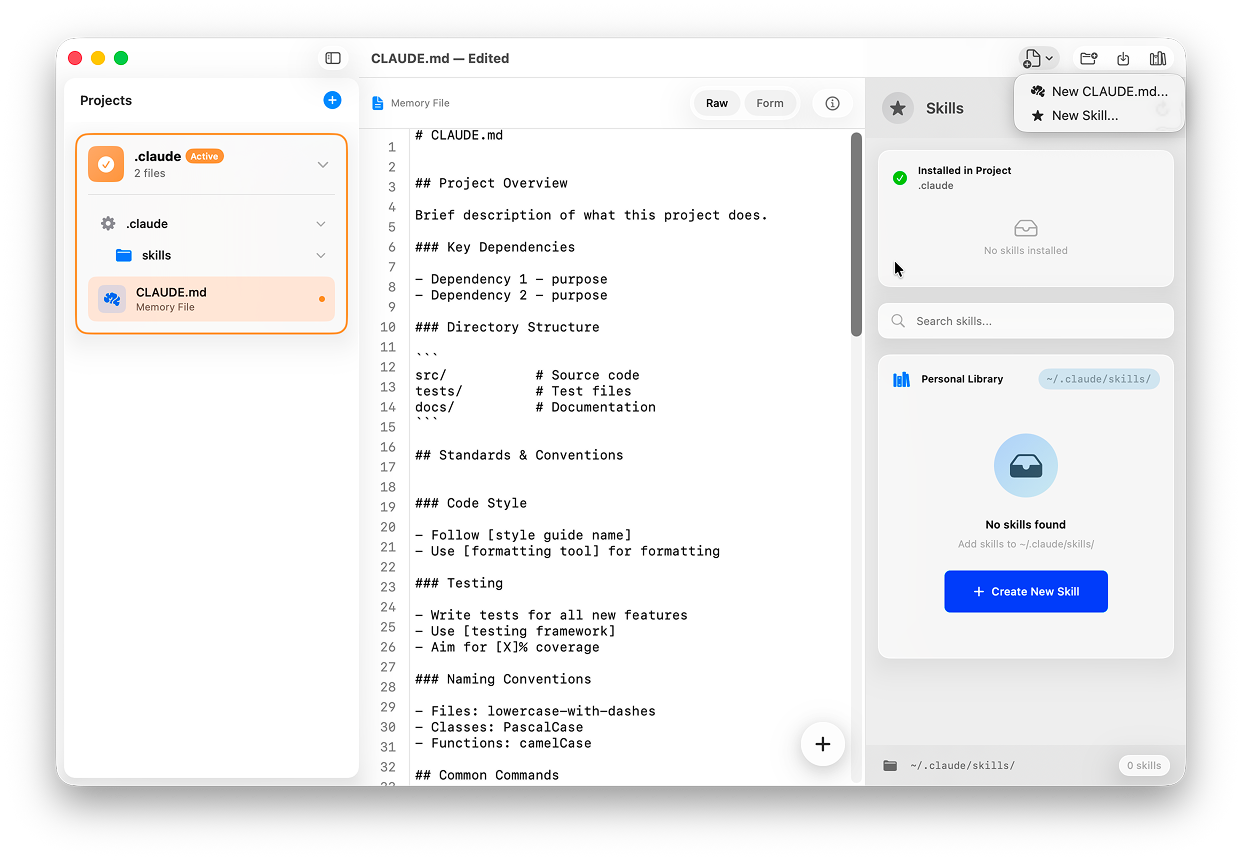This screenshot has height=860, width=1242.
Task: Switch editor view to Form mode
Action: click(x=770, y=103)
